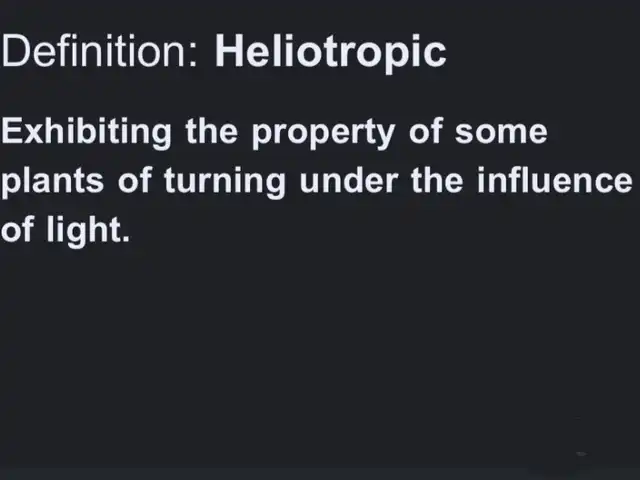
Task: Click the capital "H" of "Heliotropic"
Action: (x=229, y=50)
